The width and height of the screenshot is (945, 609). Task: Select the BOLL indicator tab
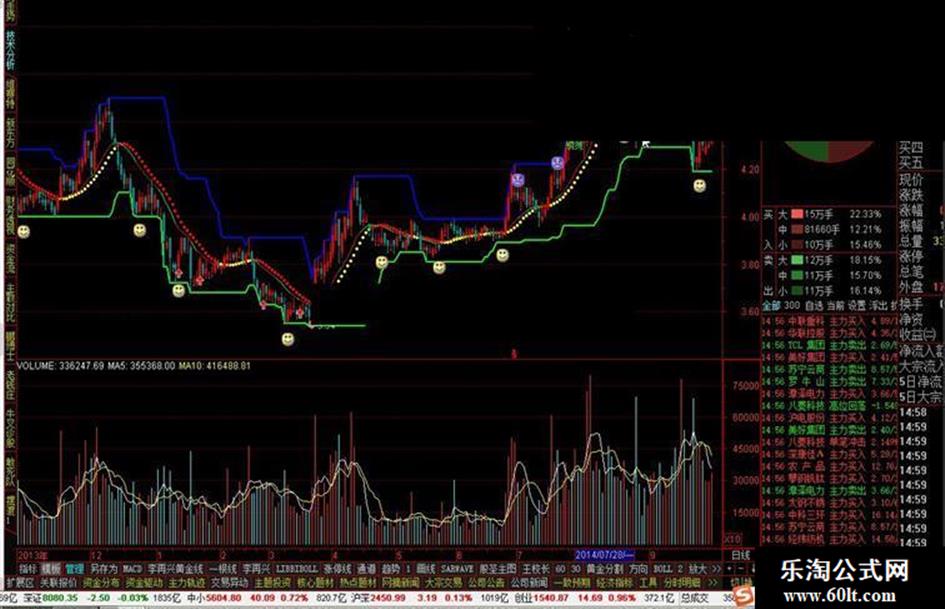point(663,569)
